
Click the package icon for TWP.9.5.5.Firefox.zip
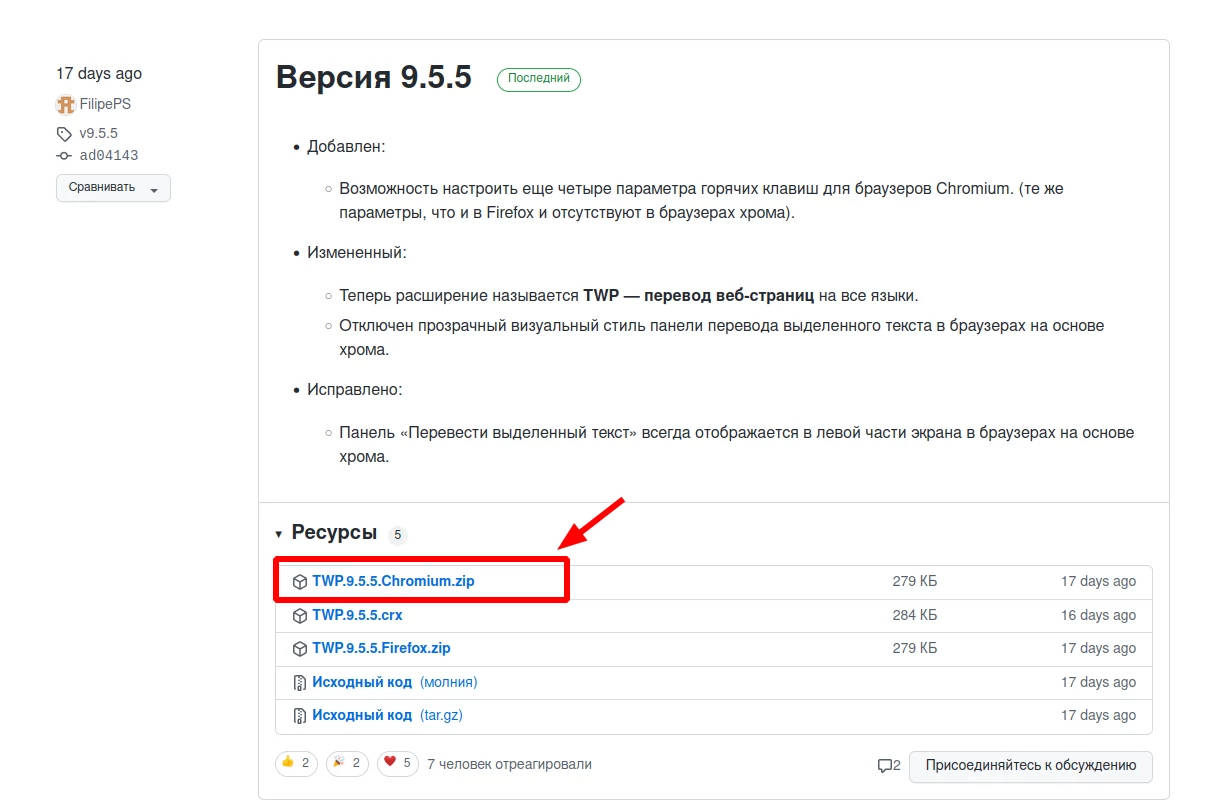pyautogui.click(x=299, y=649)
